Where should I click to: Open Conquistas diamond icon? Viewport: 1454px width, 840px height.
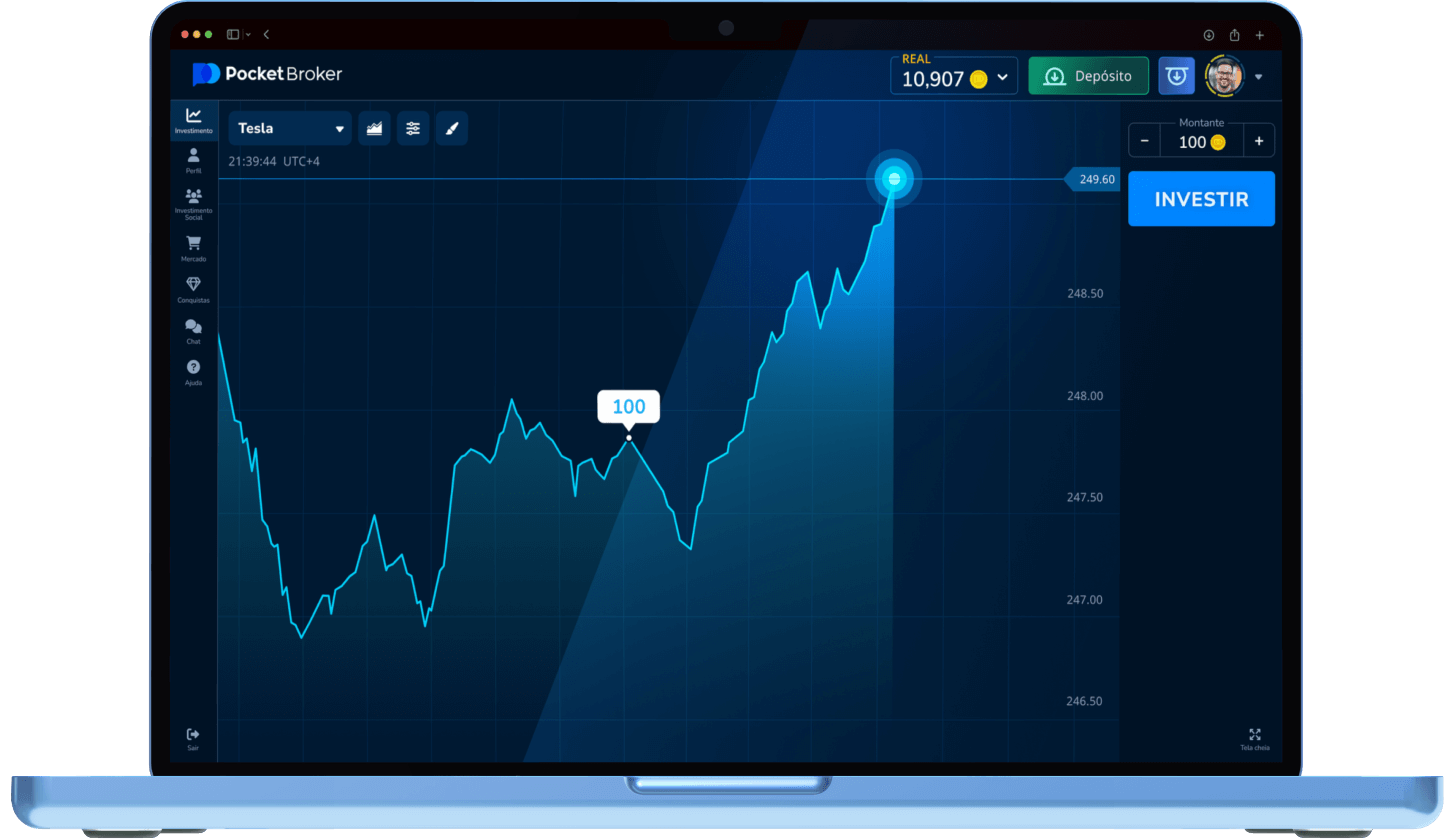(x=193, y=289)
